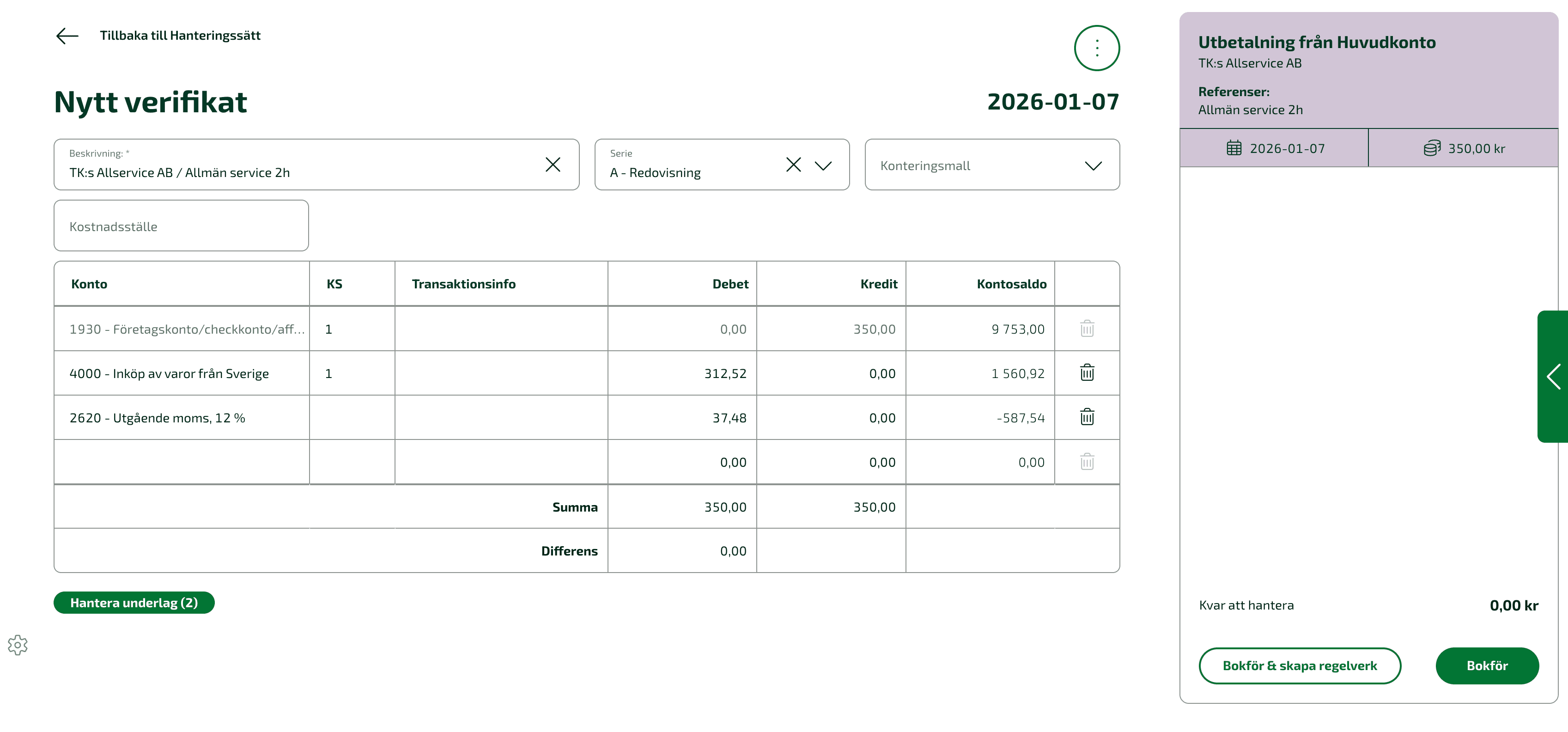Select account 2620 - Utgående moms cell
The width and height of the screenshot is (1568, 732).
pyautogui.click(x=182, y=418)
